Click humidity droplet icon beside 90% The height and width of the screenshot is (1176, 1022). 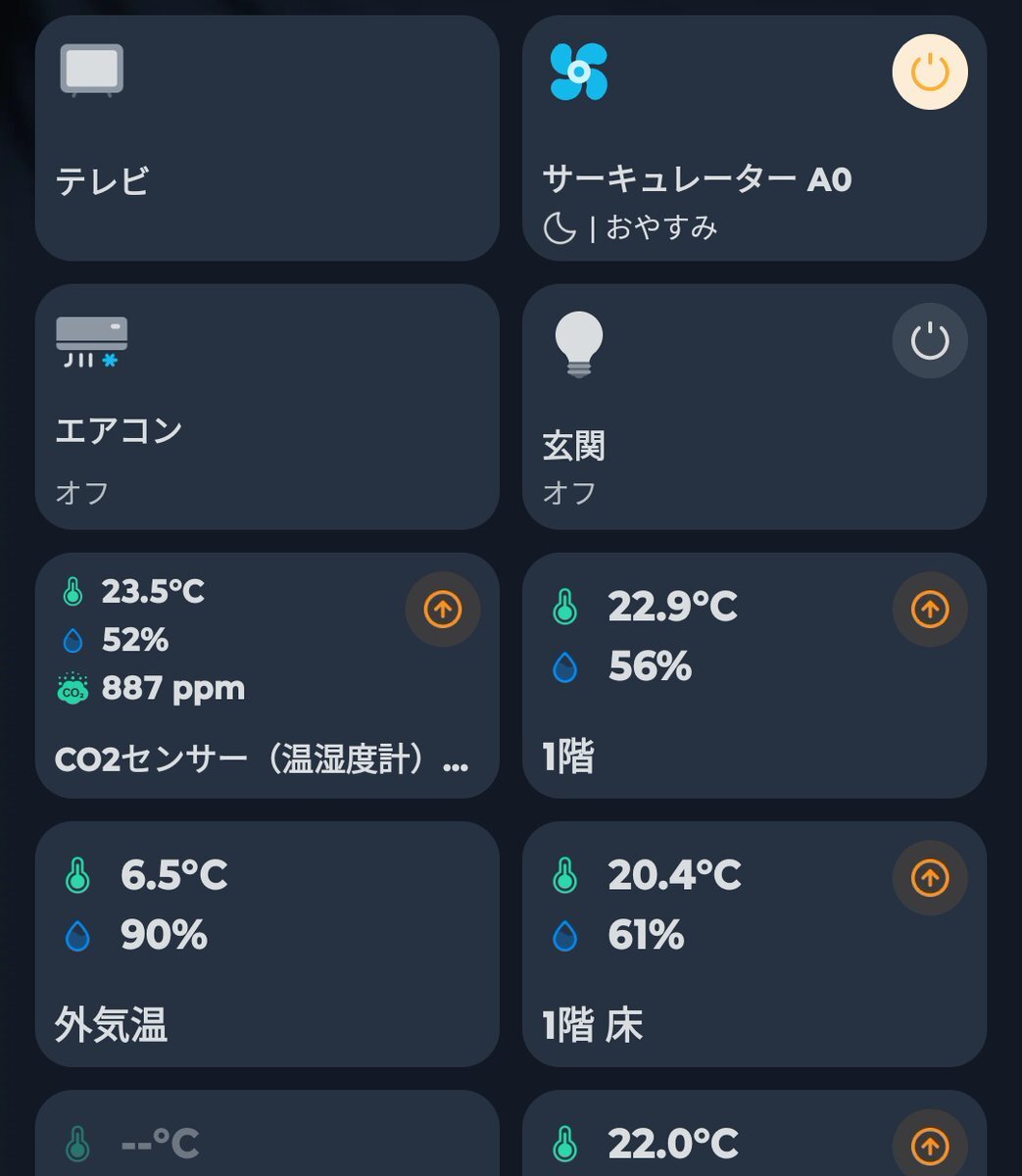(78, 936)
